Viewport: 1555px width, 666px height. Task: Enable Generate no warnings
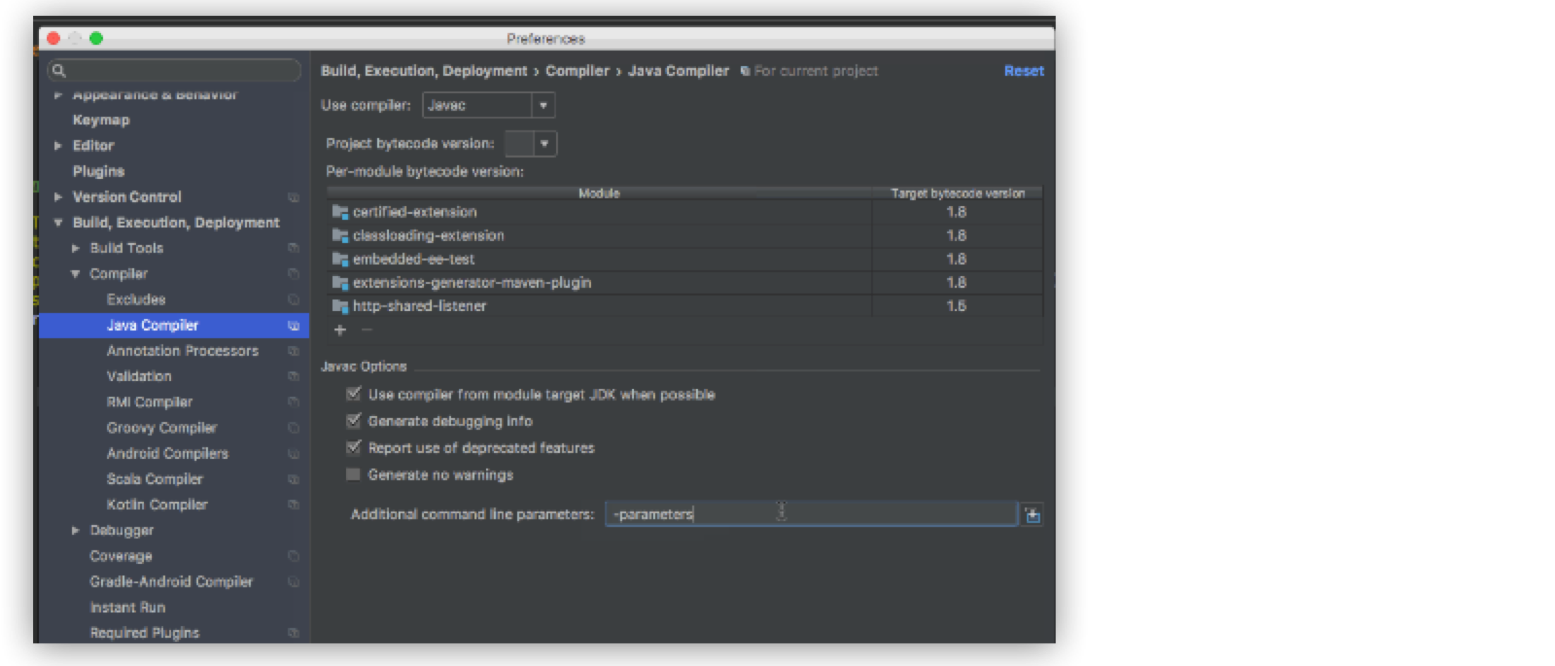(353, 475)
